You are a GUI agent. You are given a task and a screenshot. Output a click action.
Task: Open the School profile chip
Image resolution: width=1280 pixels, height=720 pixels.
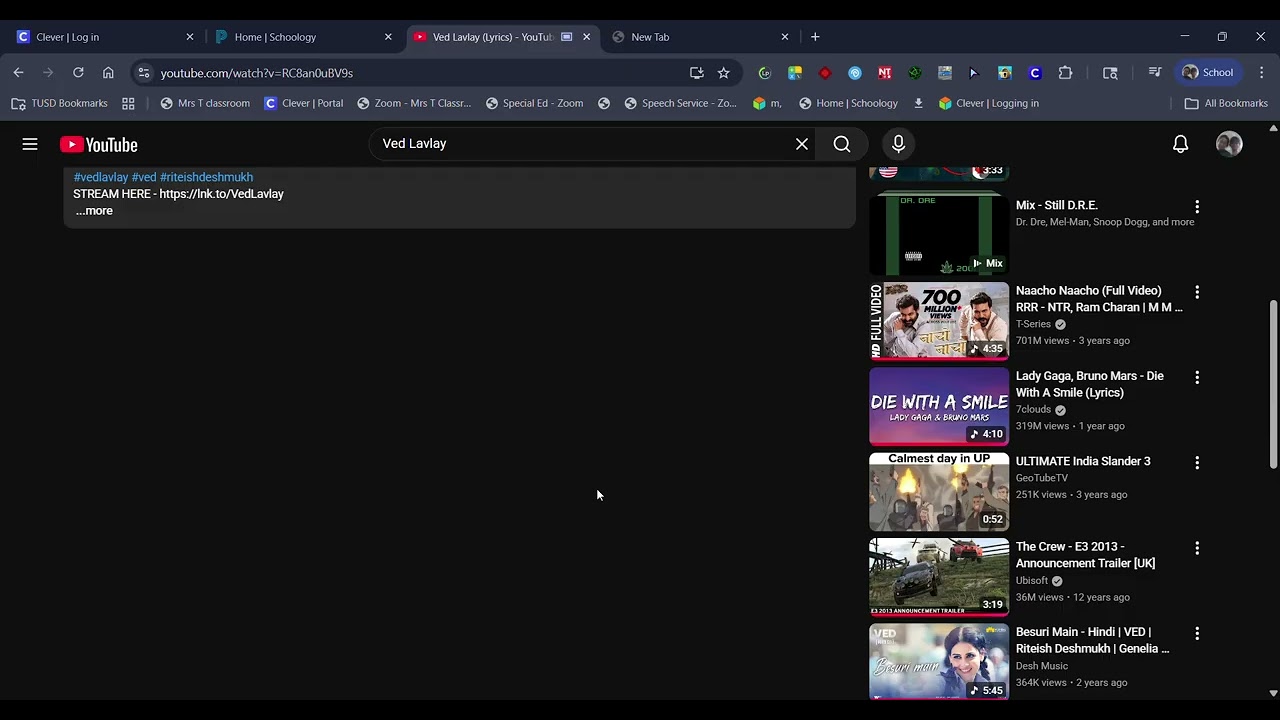[1208, 72]
